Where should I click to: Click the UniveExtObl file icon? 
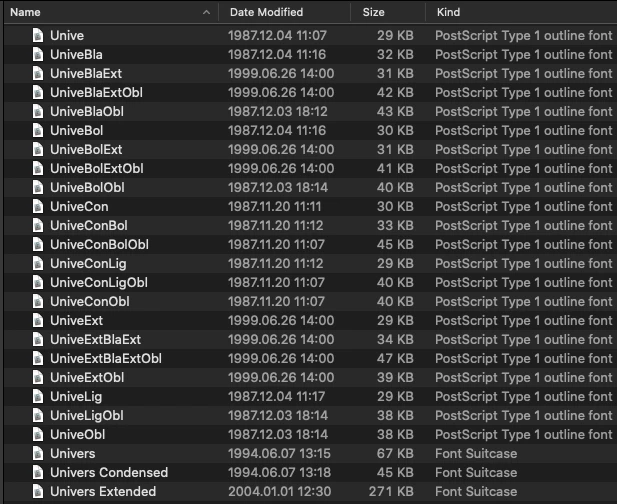tap(38, 377)
